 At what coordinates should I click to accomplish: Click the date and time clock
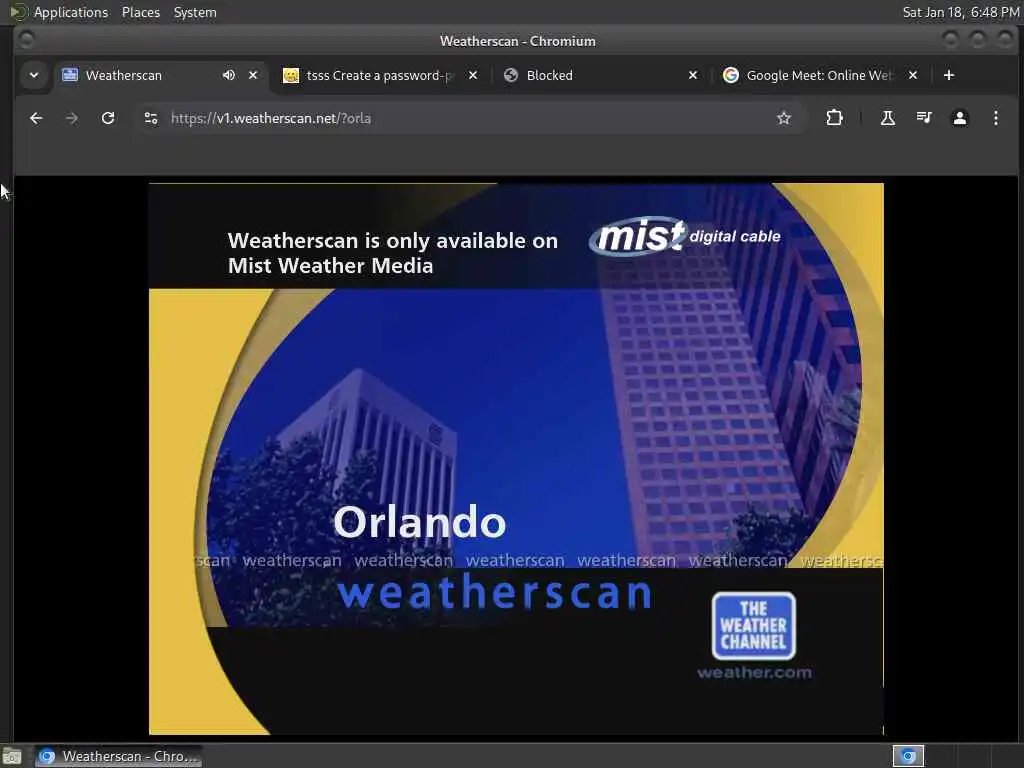coord(961,12)
